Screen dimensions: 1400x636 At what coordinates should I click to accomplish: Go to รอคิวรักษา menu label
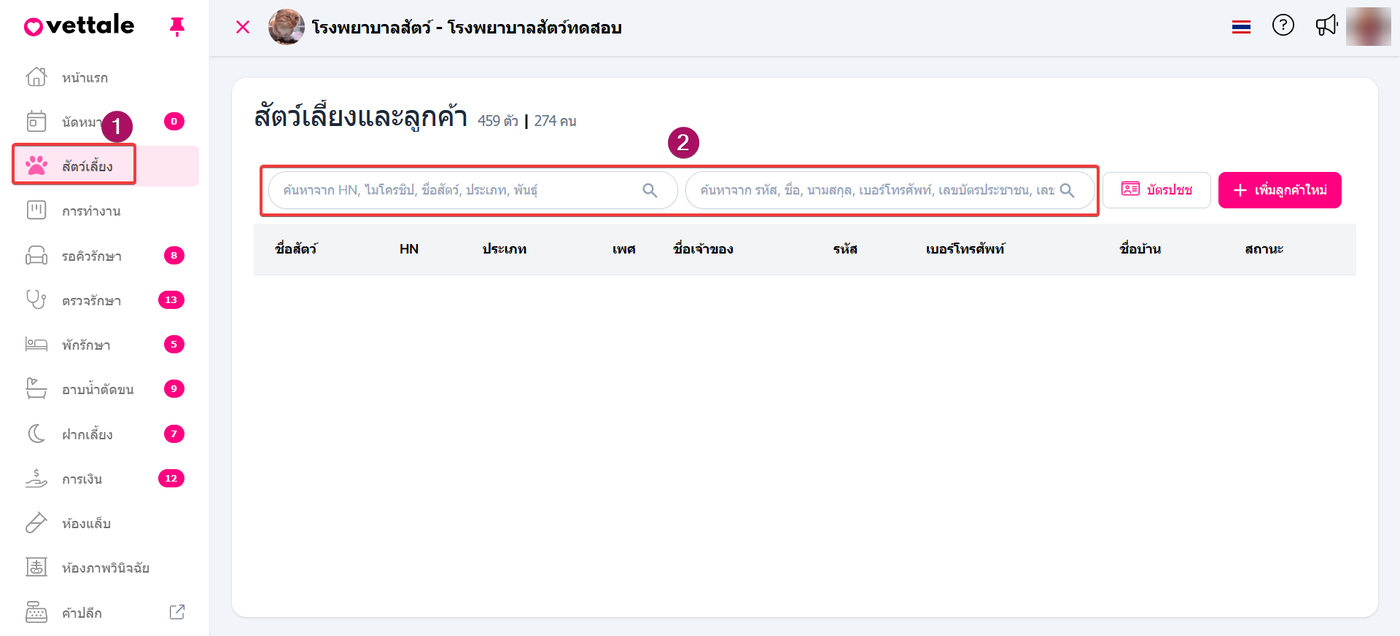(x=92, y=257)
